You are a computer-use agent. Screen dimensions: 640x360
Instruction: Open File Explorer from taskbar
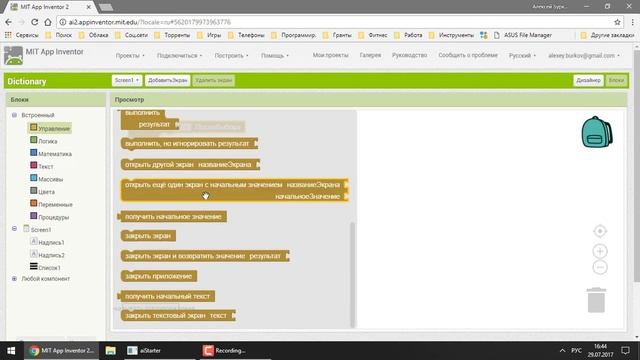coord(110,351)
